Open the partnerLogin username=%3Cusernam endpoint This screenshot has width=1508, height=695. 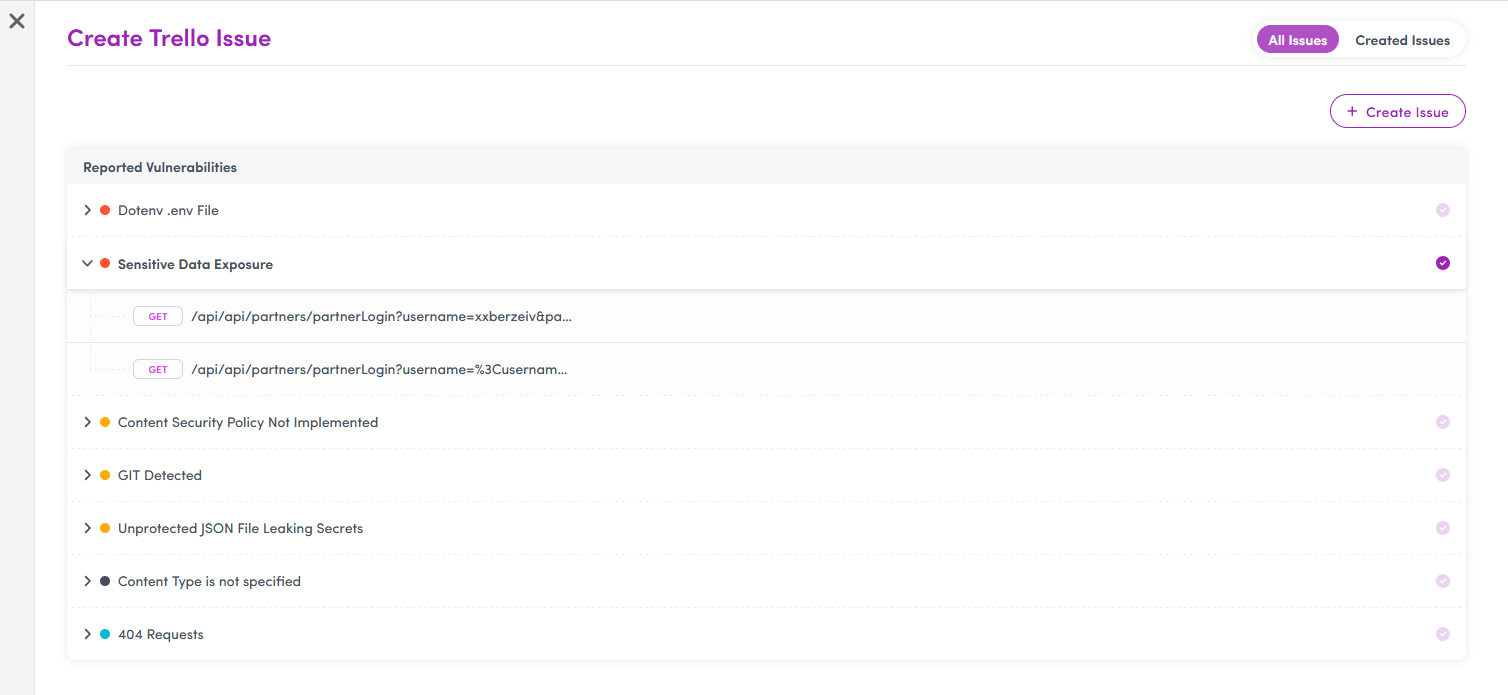379,370
